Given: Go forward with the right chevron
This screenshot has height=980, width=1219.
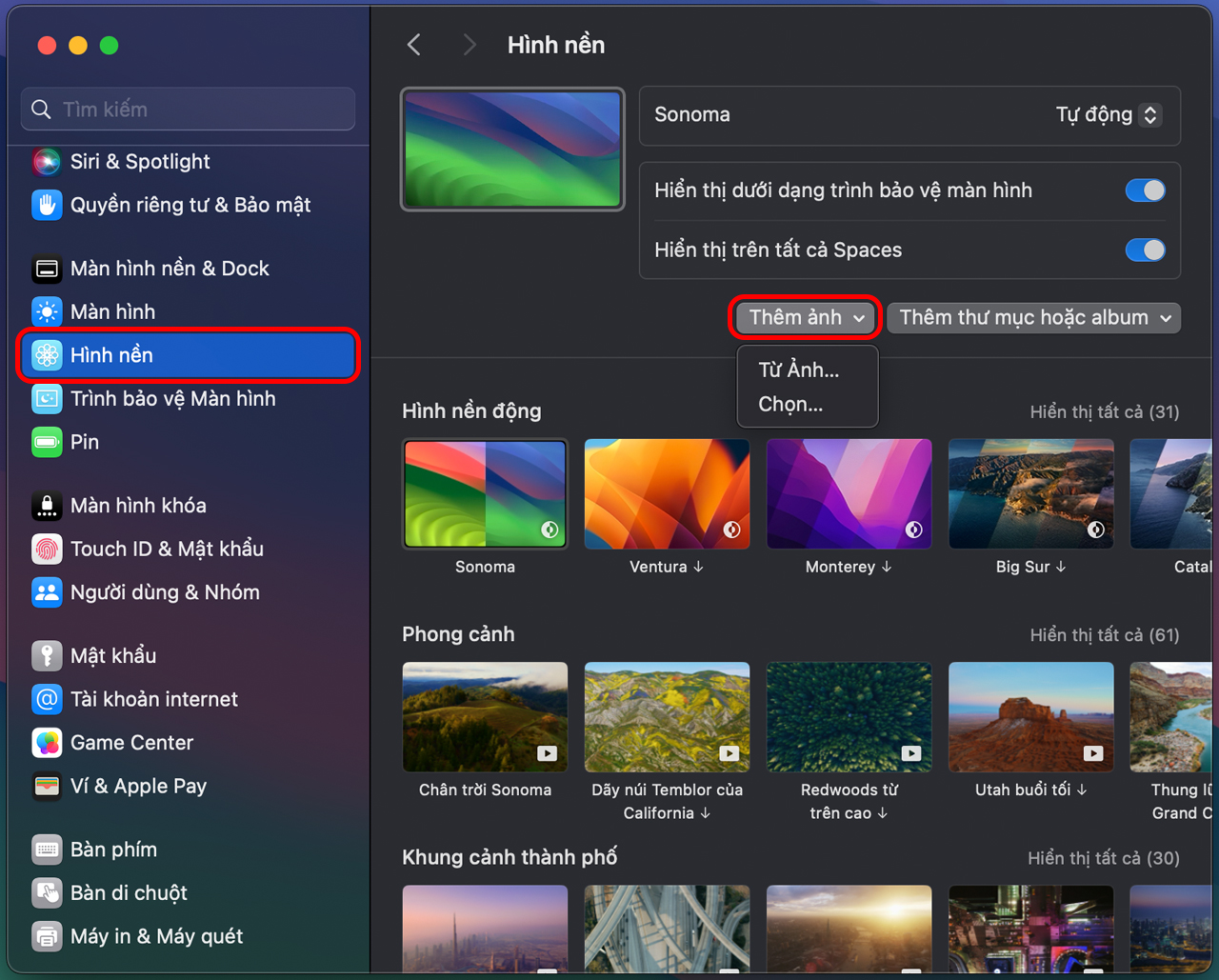Looking at the screenshot, I should tap(469, 45).
